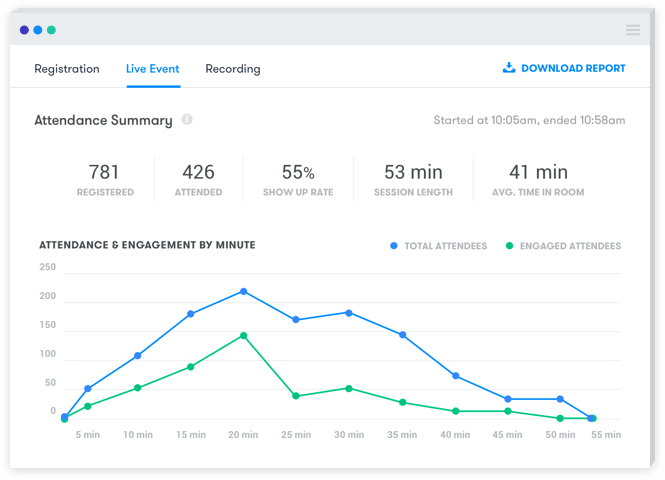Screen dimensions: 665x480
Task: Click the download arrow icon
Action: coord(508,68)
